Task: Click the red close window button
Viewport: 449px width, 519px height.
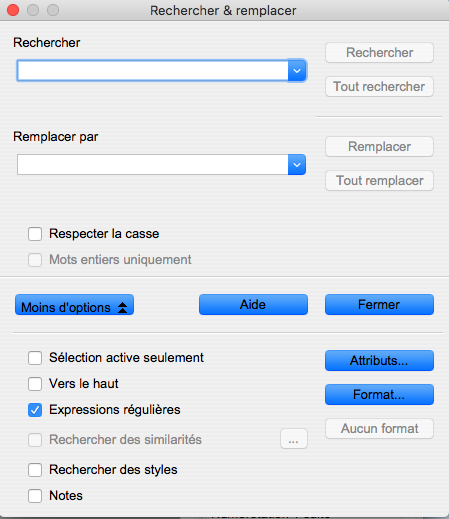Action: coord(13,10)
